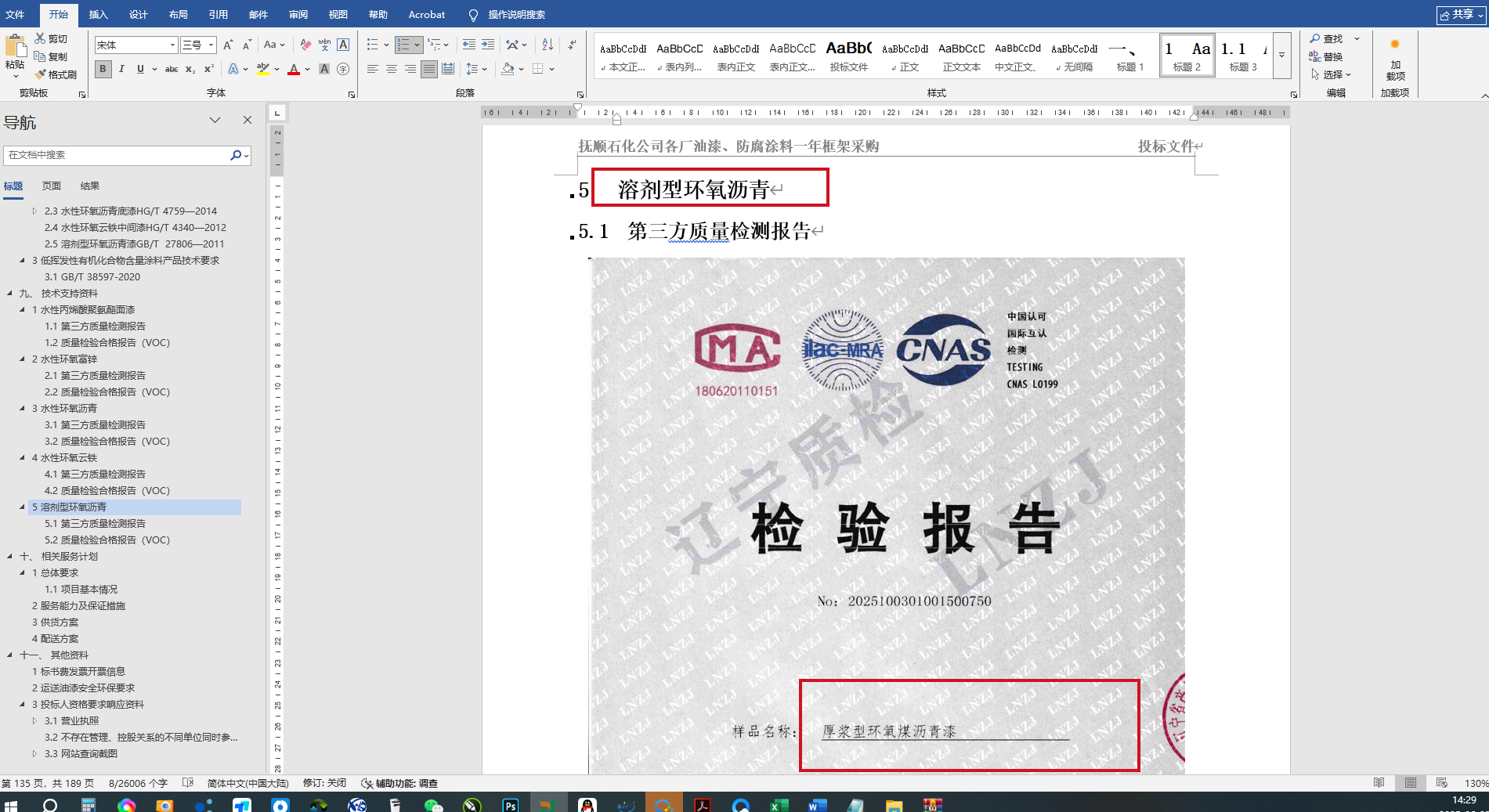Screen dimensions: 1489x812
Task: Insert enclosed character (circled 字) icon
Action: (x=343, y=69)
